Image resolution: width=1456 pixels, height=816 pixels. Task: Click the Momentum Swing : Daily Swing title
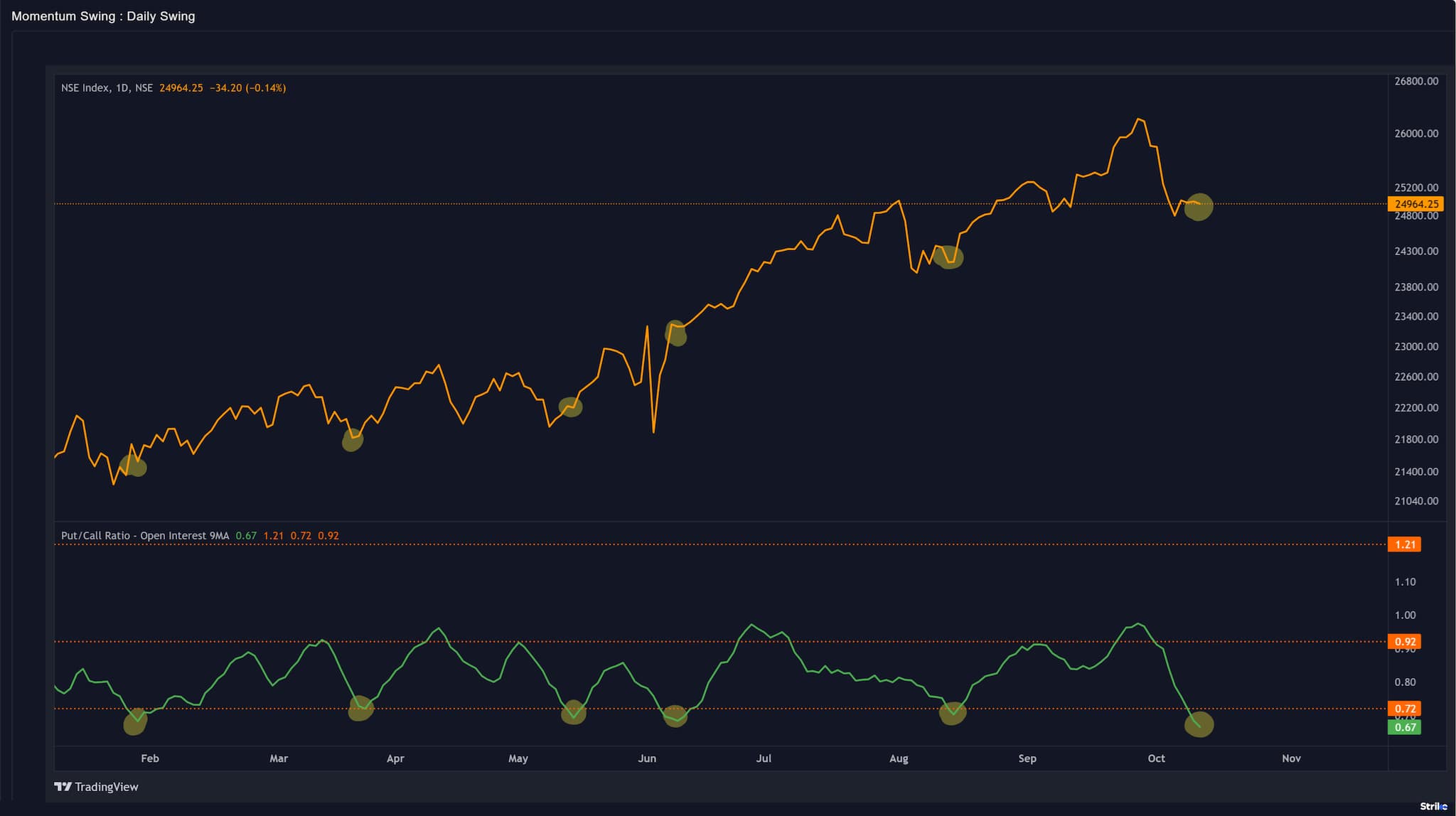(103, 16)
